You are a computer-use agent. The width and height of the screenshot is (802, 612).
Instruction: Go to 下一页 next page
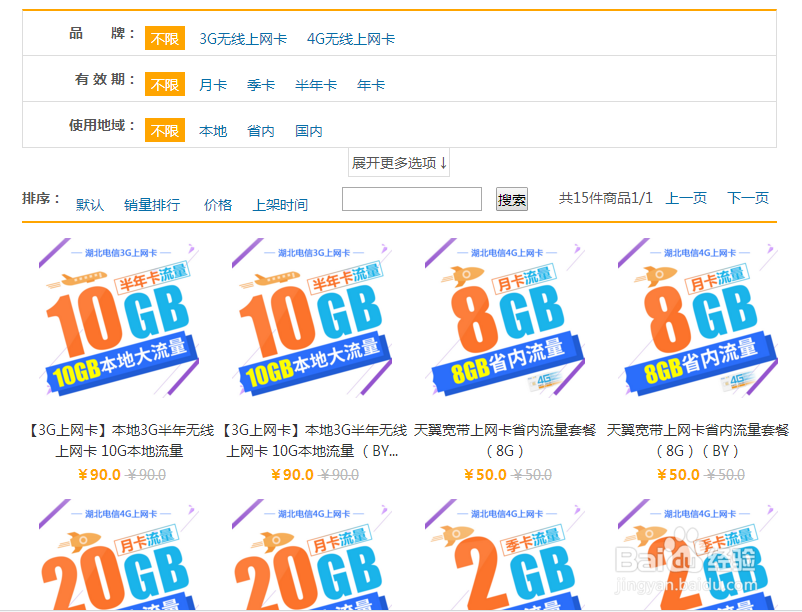tap(748, 198)
